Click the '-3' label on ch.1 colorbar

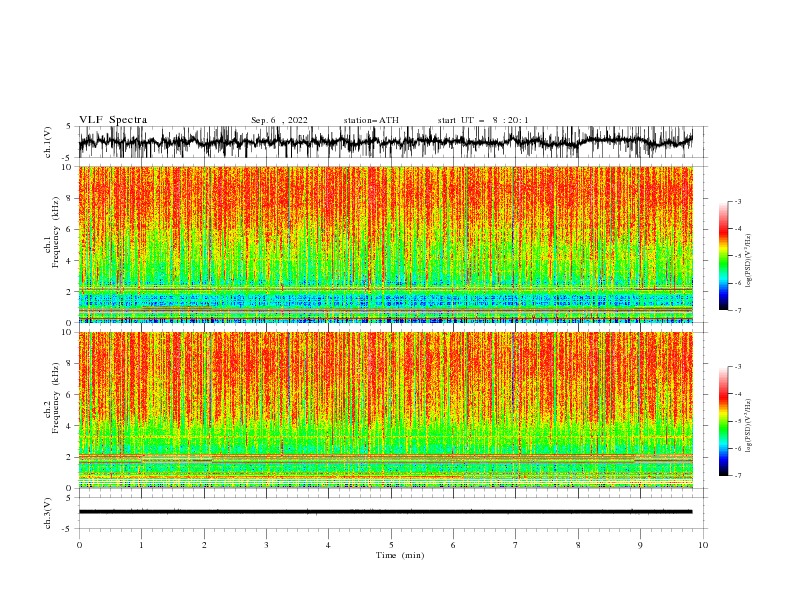737,201
